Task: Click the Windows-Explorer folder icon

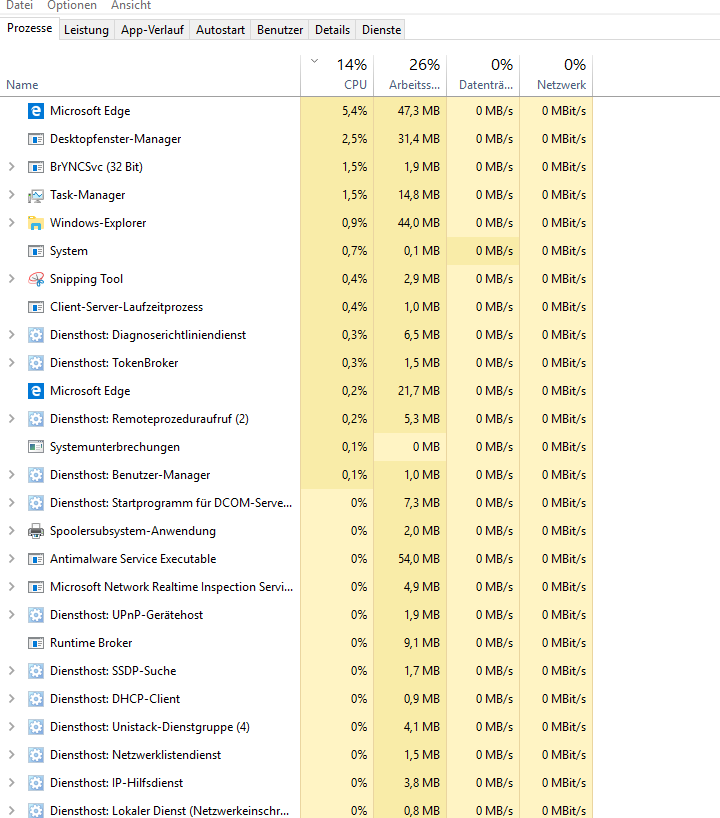Action: point(35,223)
